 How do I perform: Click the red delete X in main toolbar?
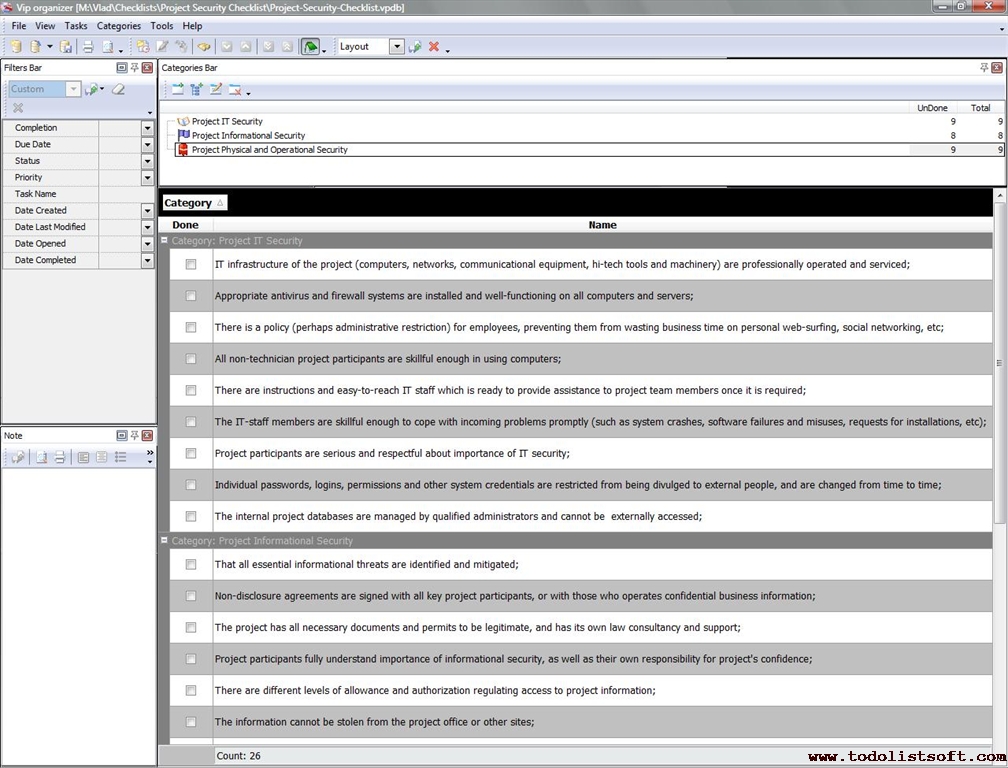(434, 47)
